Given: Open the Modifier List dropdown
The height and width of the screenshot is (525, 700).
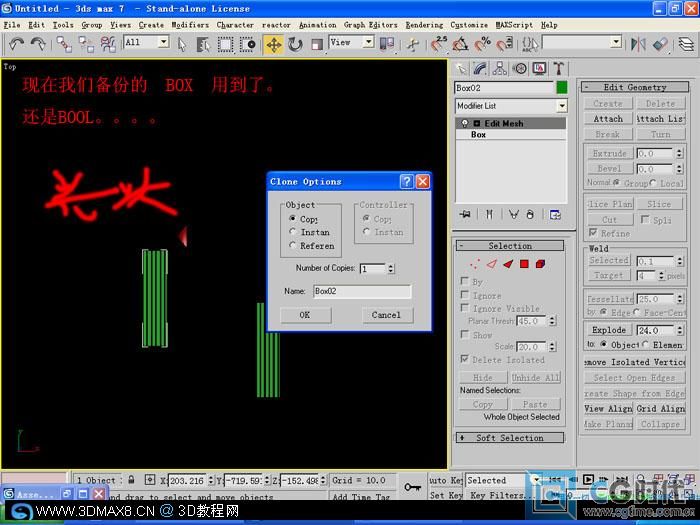Looking at the screenshot, I should (x=561, y=106).
